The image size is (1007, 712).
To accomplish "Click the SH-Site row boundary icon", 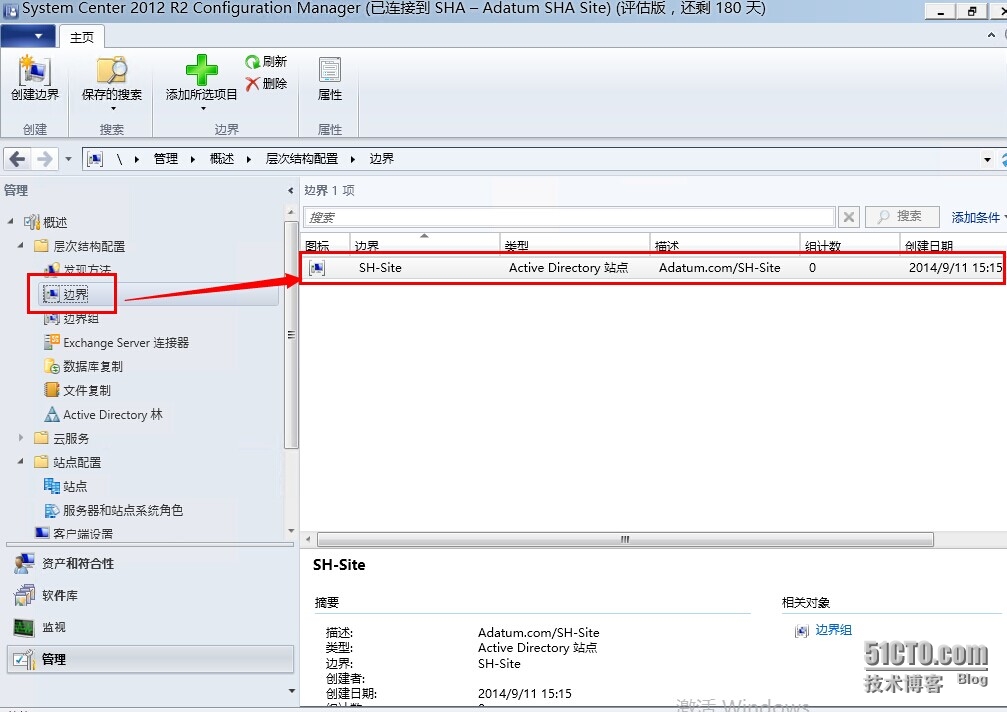I will (317, 268).
